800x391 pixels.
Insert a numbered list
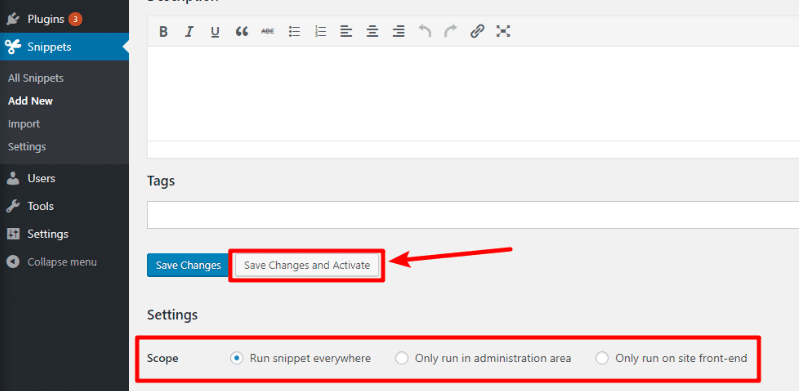pos(320,32)
